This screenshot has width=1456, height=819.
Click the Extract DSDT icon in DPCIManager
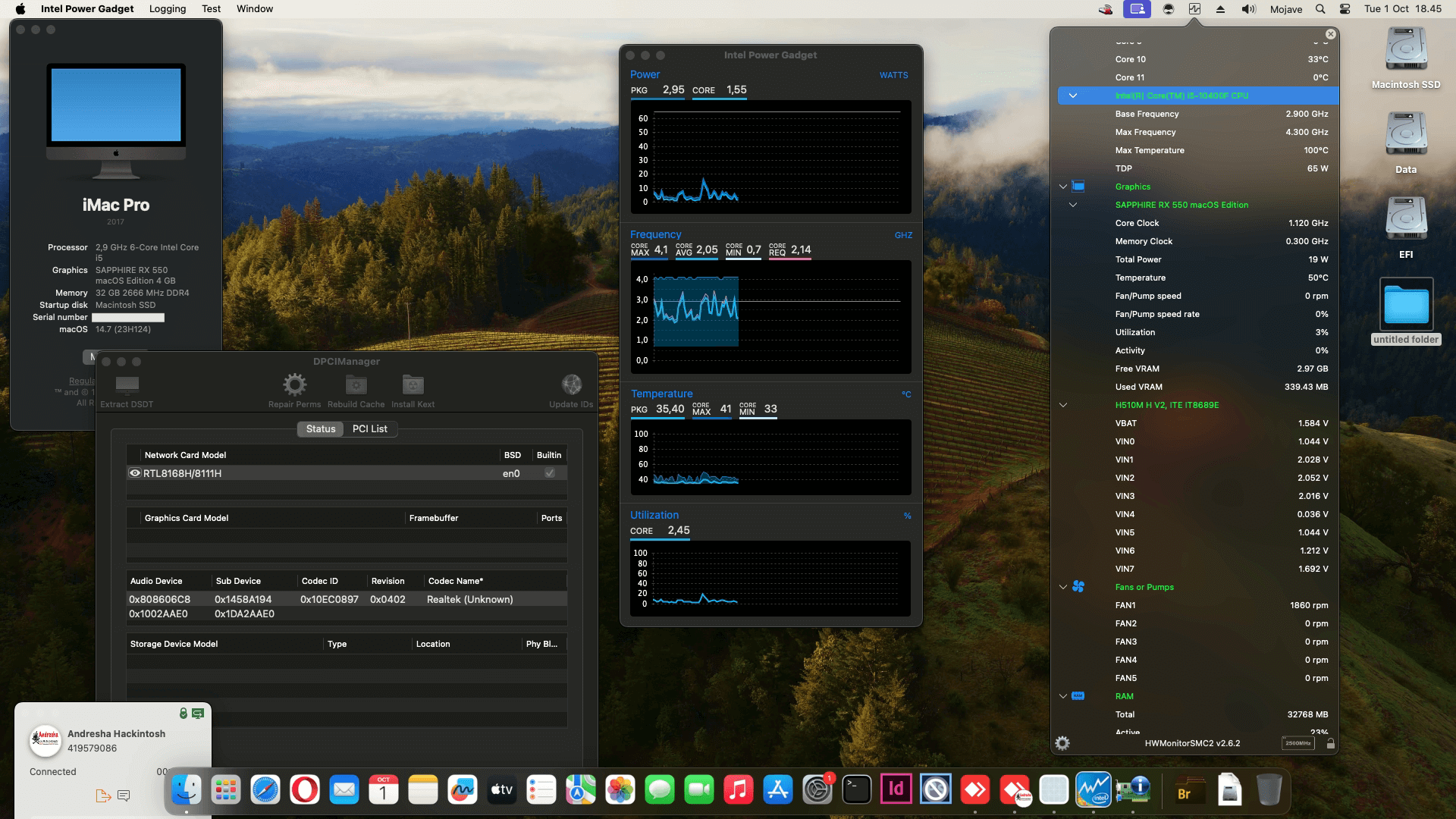pos(127,384)
